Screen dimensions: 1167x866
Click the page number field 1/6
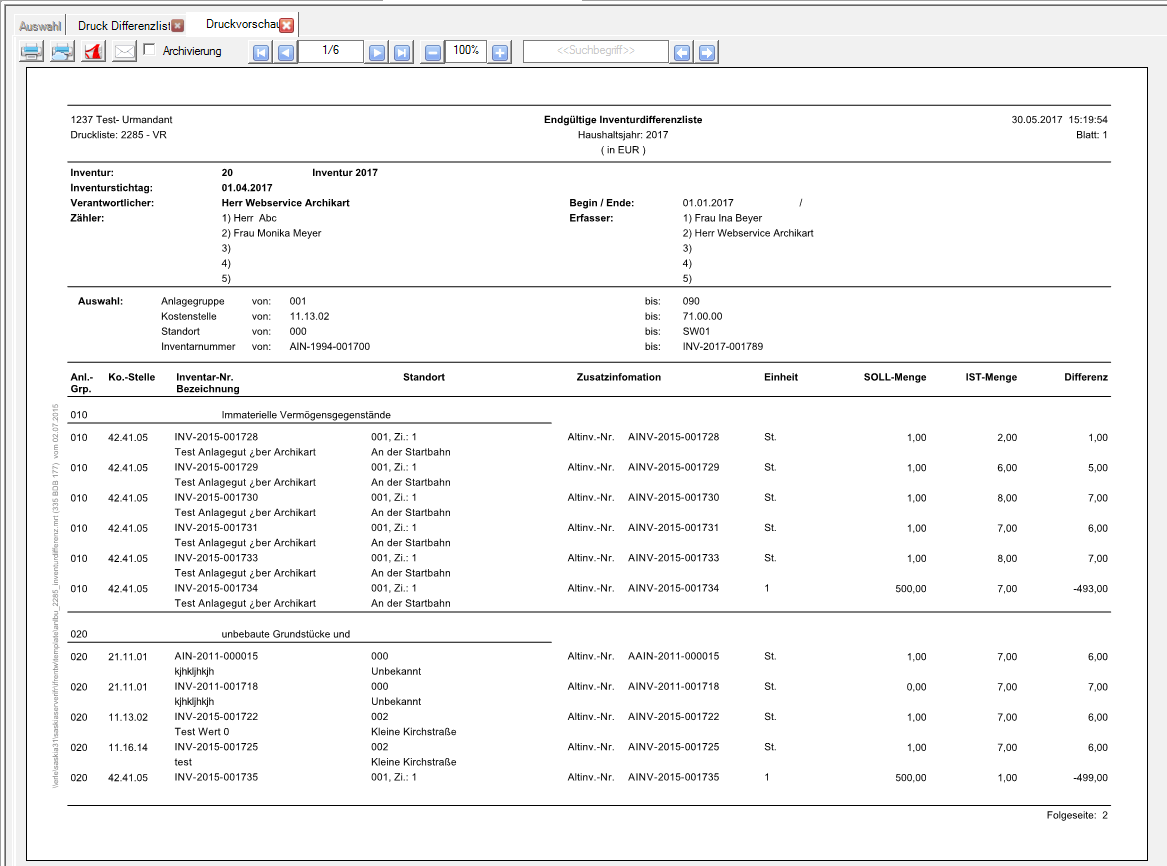330,50
